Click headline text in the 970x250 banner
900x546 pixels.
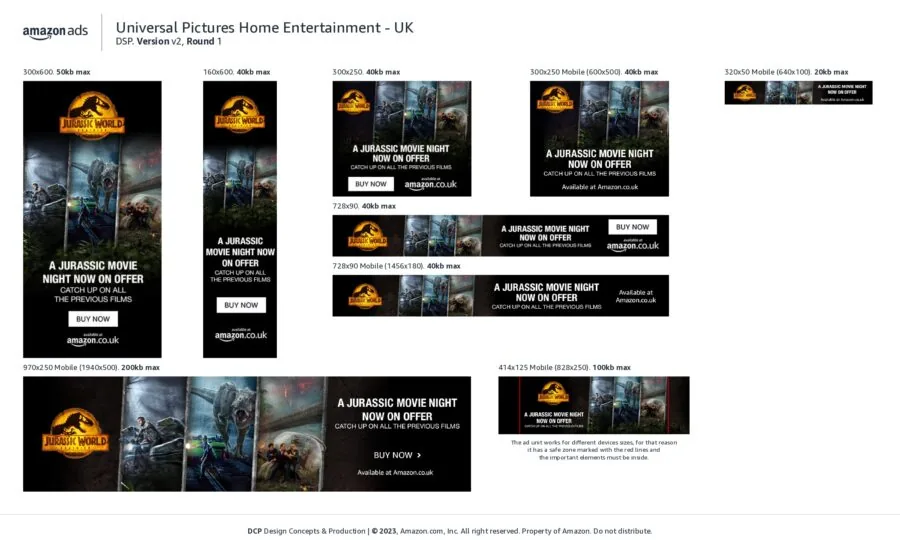tap(397, 409)
